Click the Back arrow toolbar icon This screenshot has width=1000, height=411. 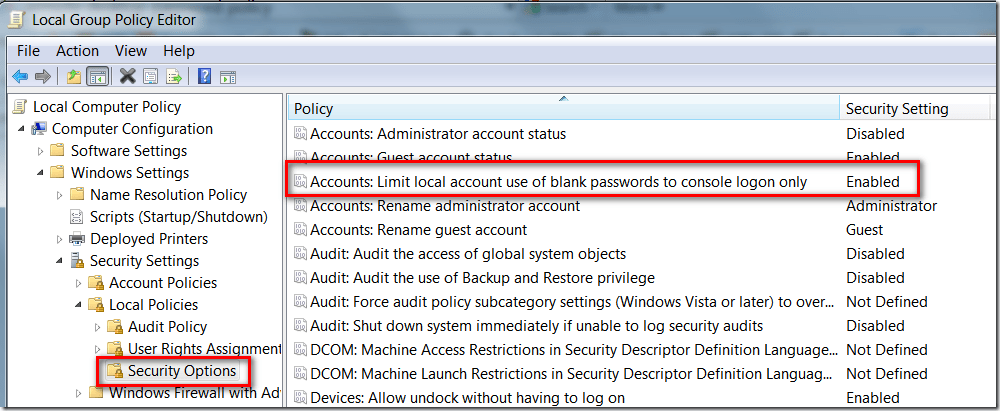(20, 77)
